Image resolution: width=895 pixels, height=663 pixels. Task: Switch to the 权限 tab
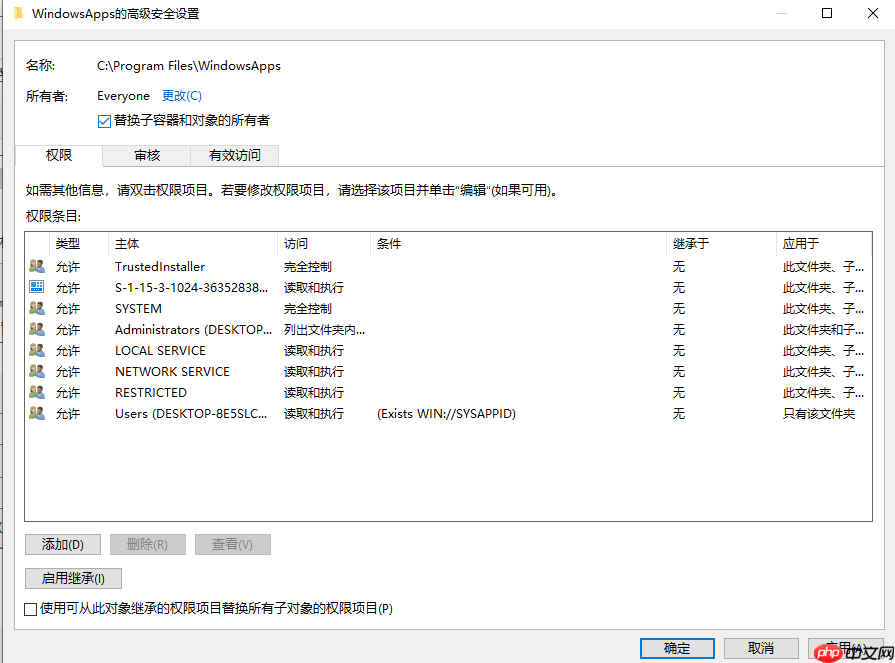pyautogui.click(x=59, y=155)
